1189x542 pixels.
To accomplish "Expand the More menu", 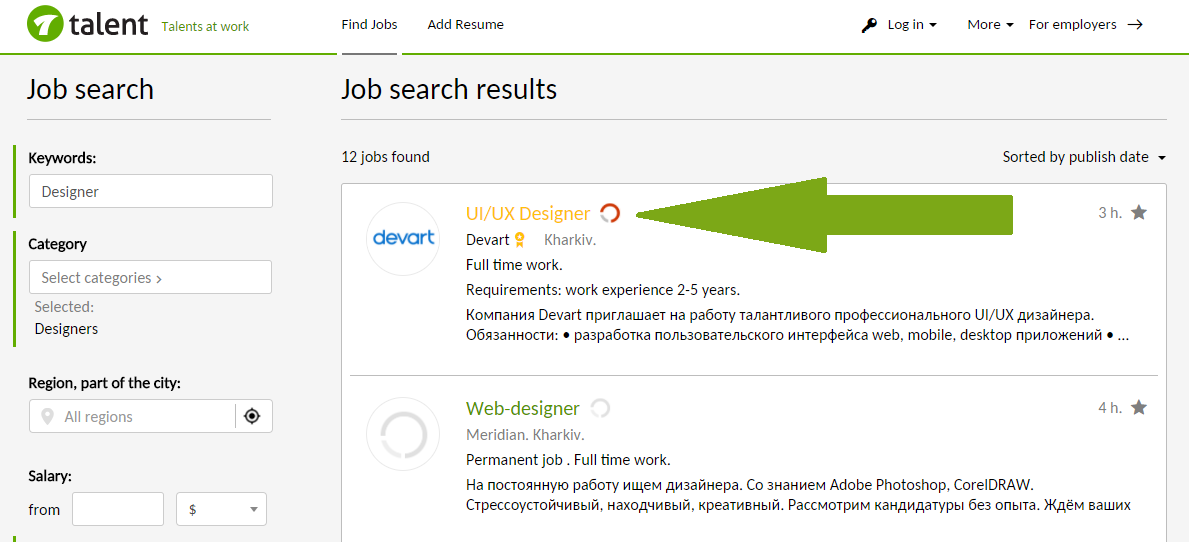I will [x=990, y=24].
